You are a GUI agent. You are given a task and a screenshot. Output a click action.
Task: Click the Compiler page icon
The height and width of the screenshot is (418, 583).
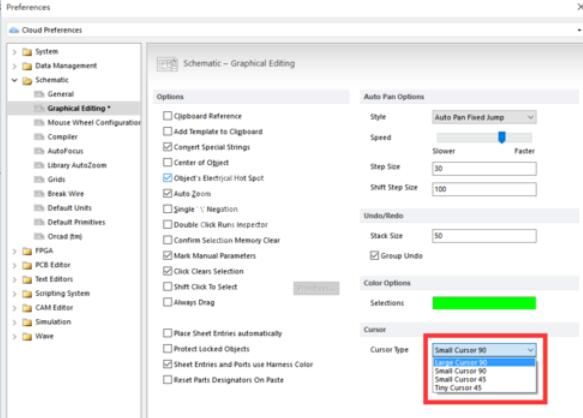pyautogui.click(x=39, y=137)
